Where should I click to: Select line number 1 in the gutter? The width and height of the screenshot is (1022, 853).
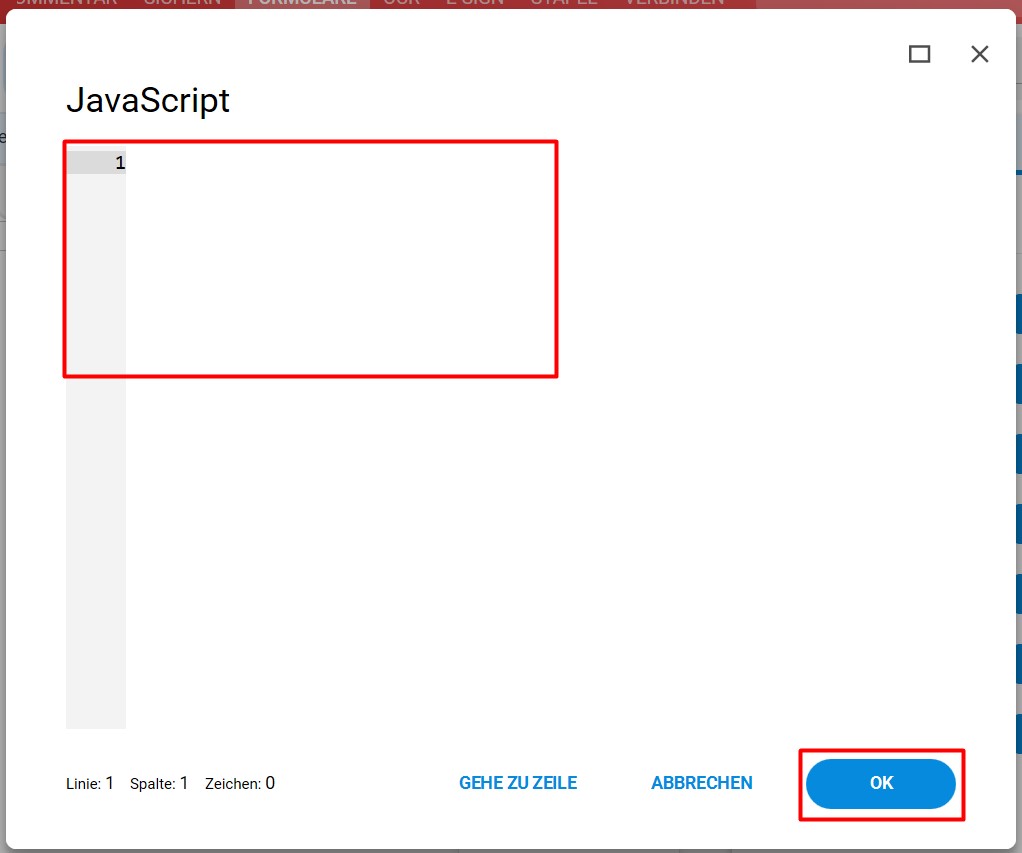pyautogui.click(x=120, y=162)
